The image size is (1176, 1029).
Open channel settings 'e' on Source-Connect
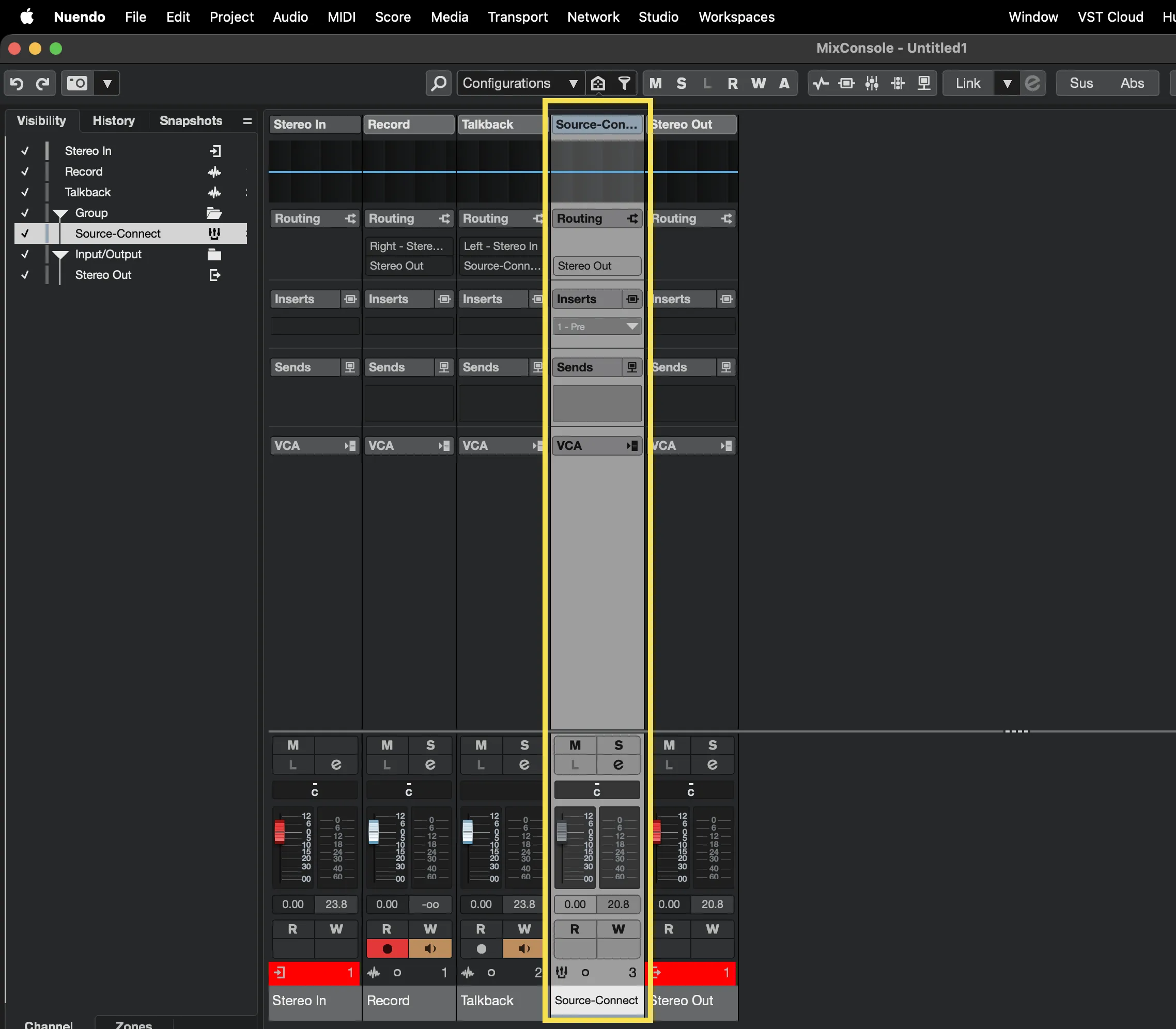click(618, 765)
